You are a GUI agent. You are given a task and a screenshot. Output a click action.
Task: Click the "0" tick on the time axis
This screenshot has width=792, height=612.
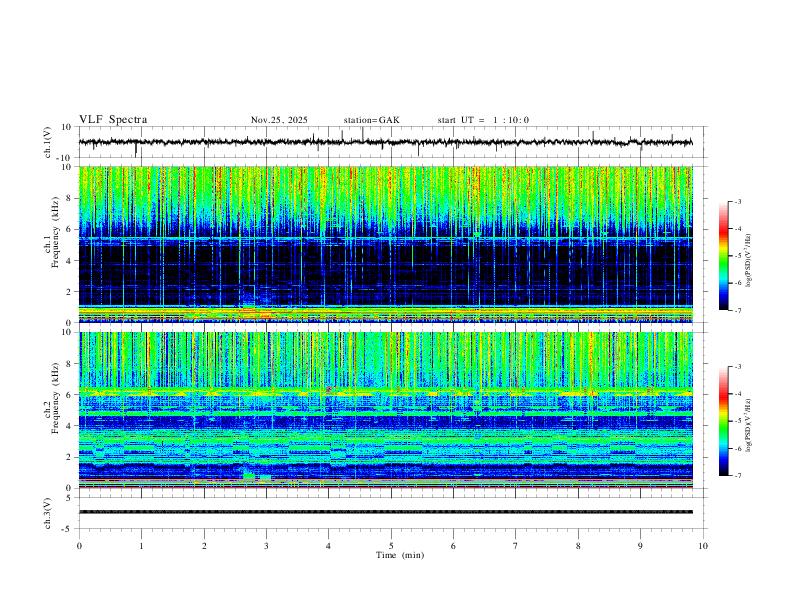79,546
